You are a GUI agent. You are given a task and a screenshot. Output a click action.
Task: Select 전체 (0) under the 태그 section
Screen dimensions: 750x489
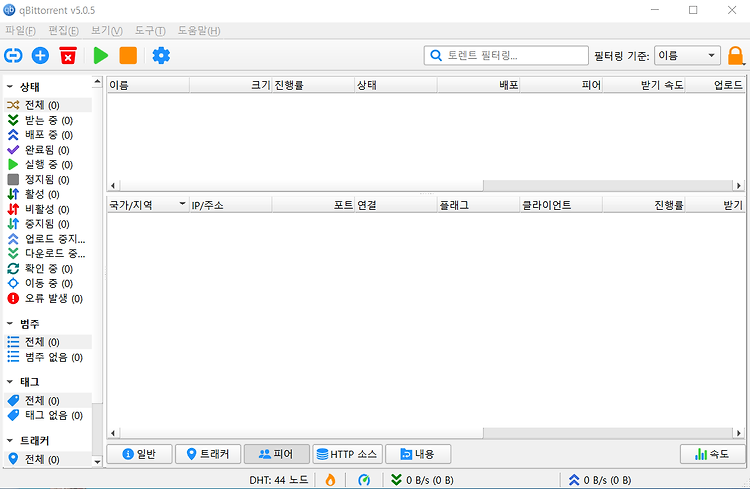pyautogui.click(x=48, y=400)
